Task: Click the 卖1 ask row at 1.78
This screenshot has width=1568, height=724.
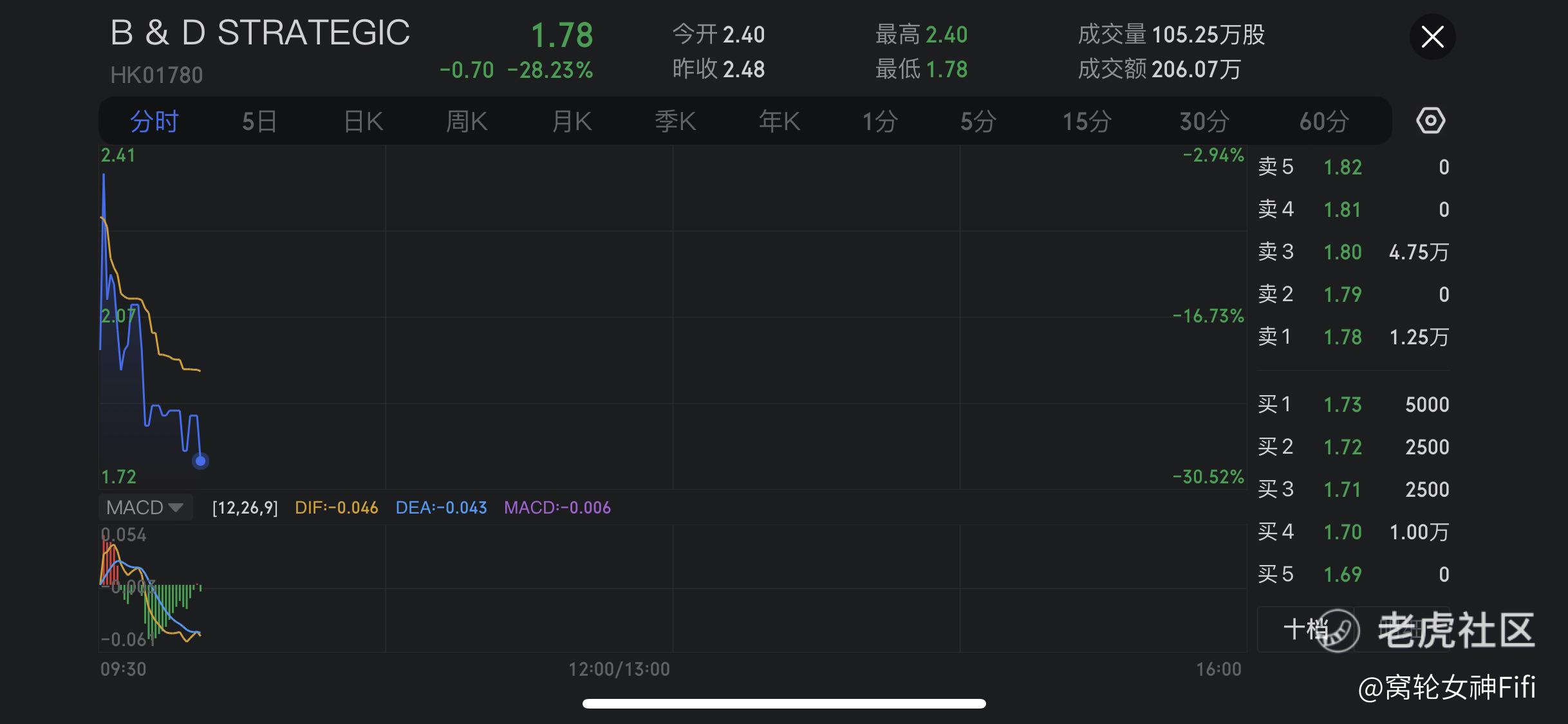Action: coord(1353,337)
